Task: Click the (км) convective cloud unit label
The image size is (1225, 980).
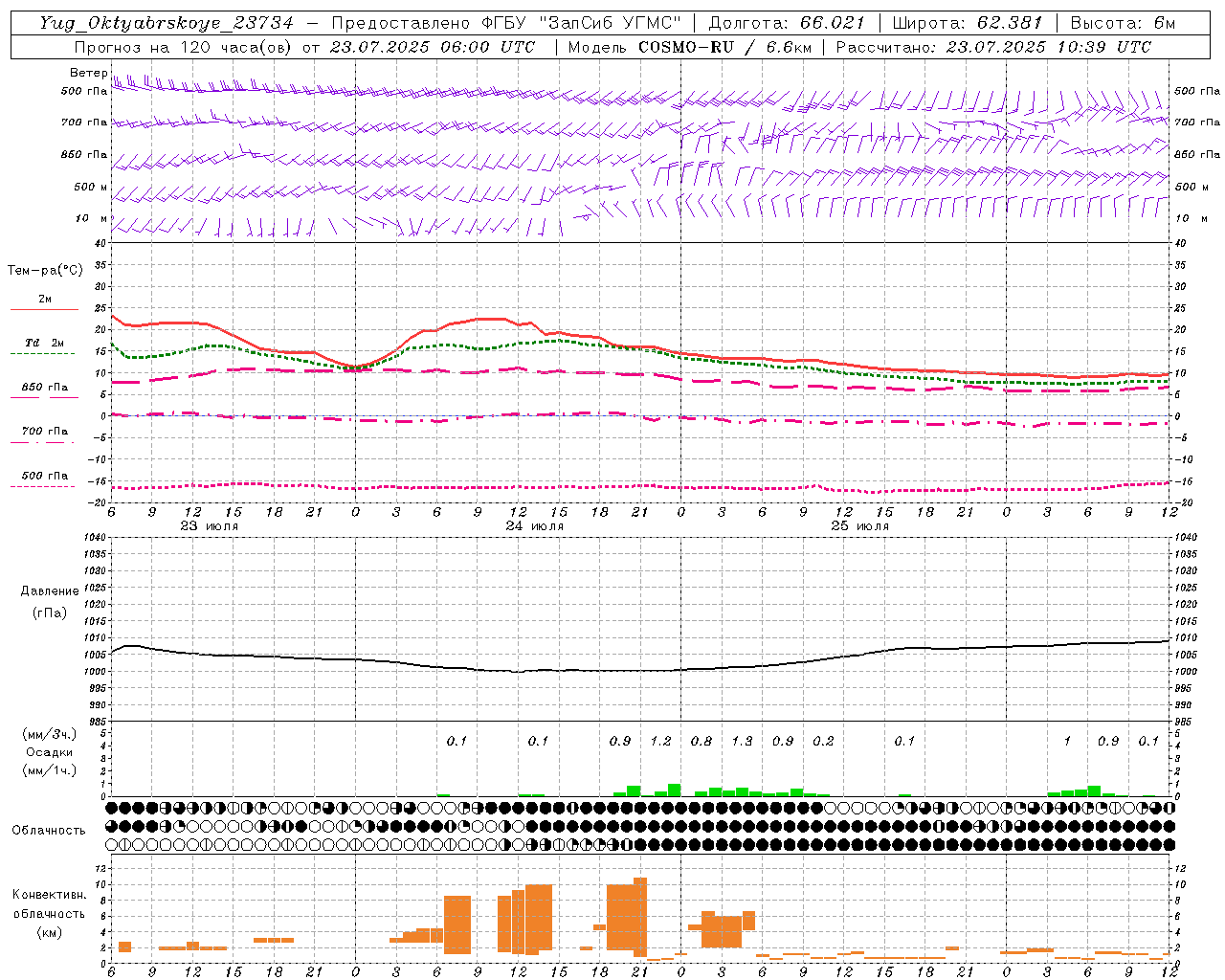Action: 49,931
